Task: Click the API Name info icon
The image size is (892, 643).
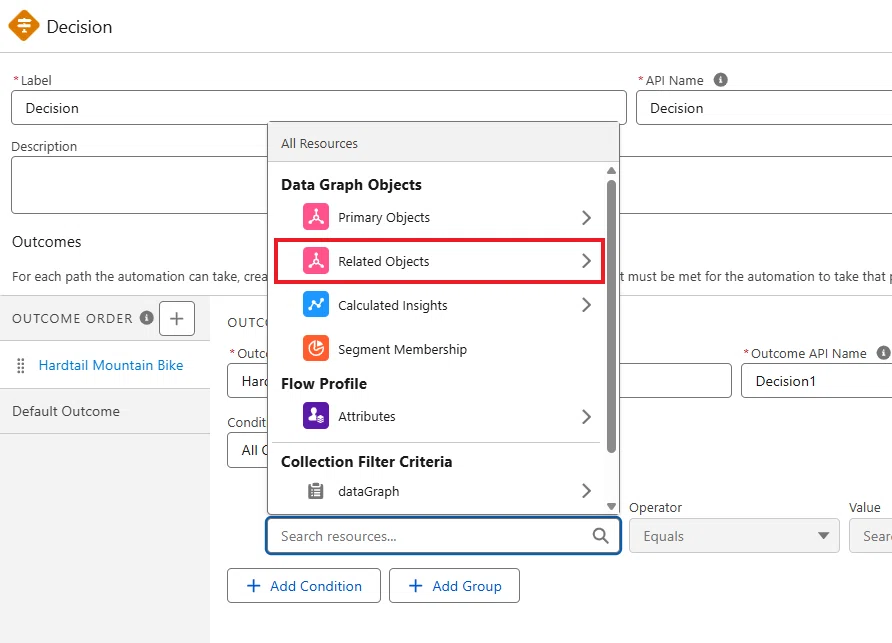Action: [x=720, y=80]
